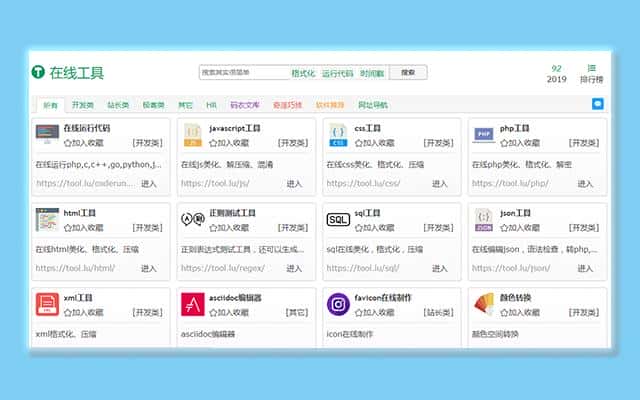The height and width of the screenshot is (400, 640).
Task: Star 颜色转换 with 加入收藏
Action: tap(520, 313)
